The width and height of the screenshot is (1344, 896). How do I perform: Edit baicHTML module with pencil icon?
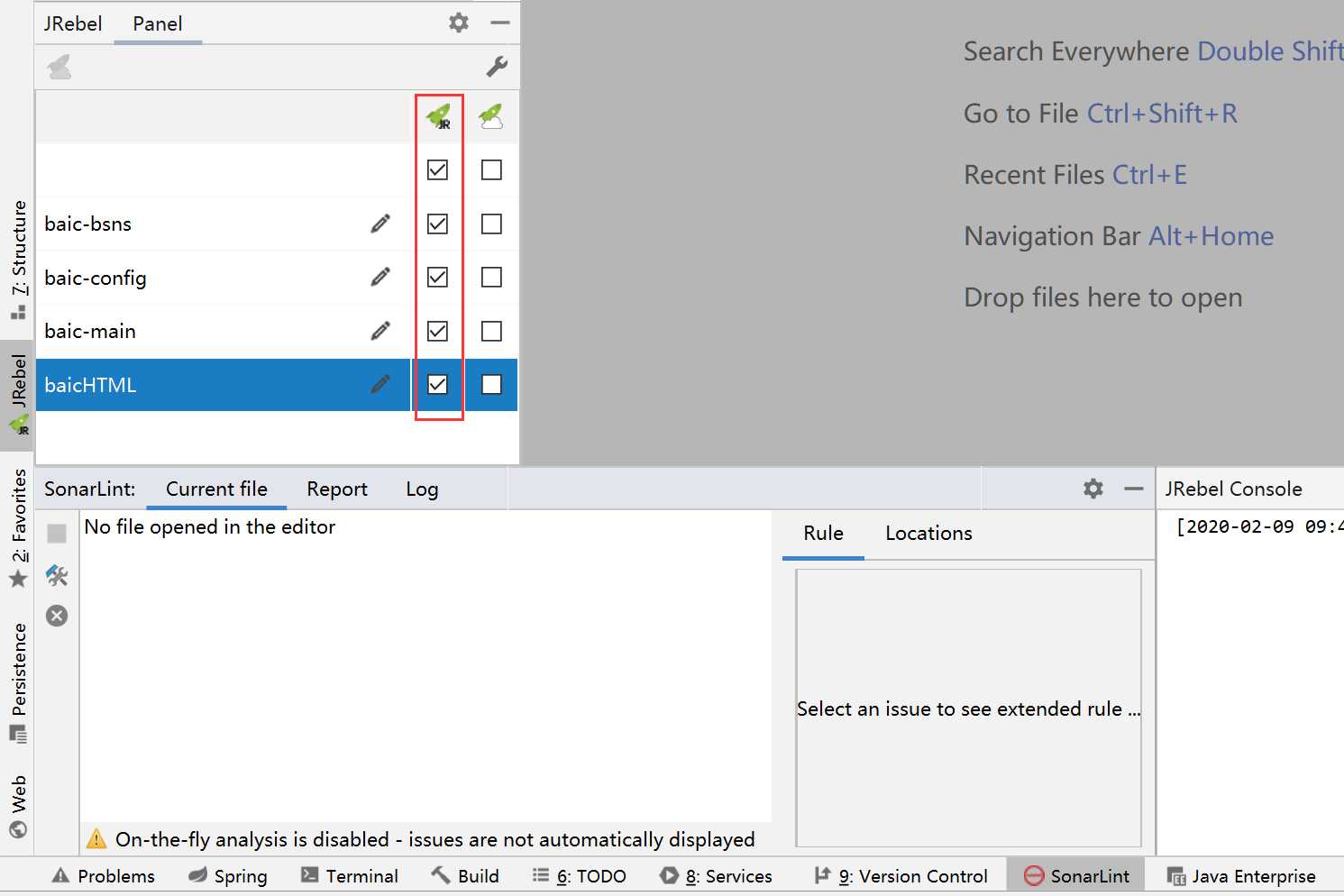coord(381,385)
